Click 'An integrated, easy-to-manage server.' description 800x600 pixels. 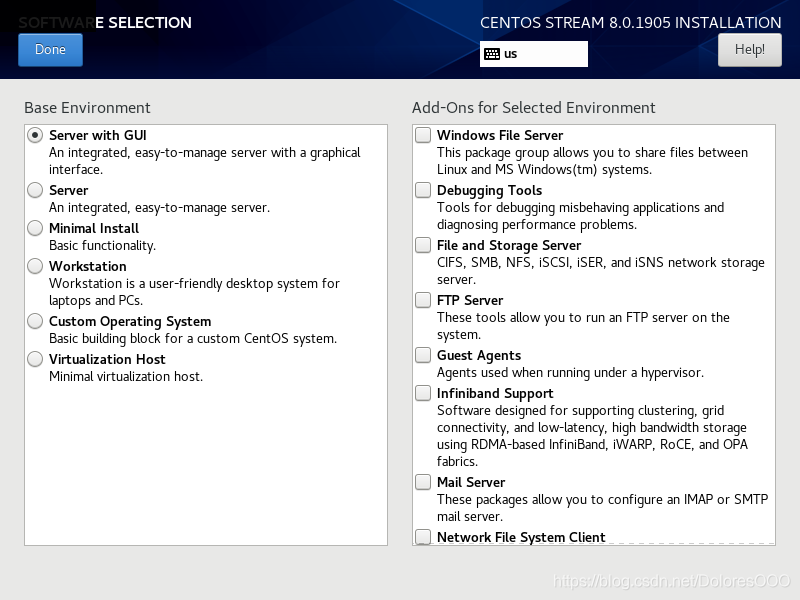pos(160,208)
